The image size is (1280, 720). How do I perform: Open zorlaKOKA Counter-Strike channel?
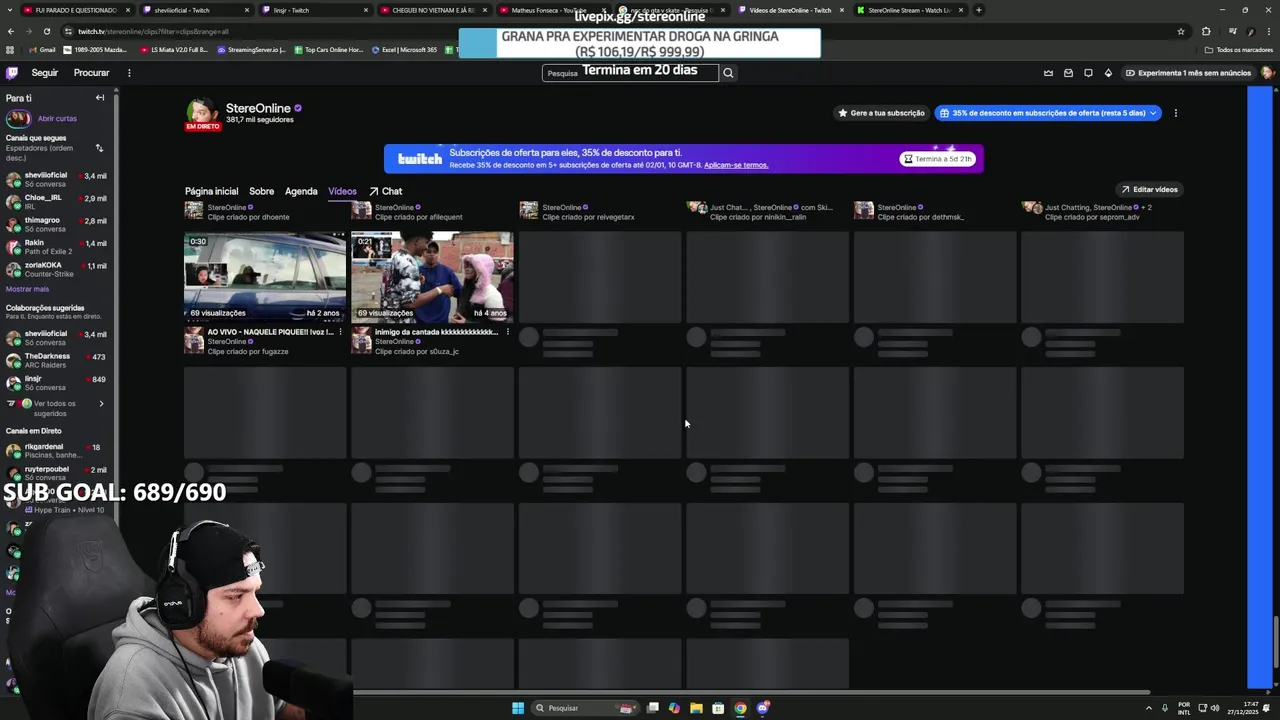(56, 270)
